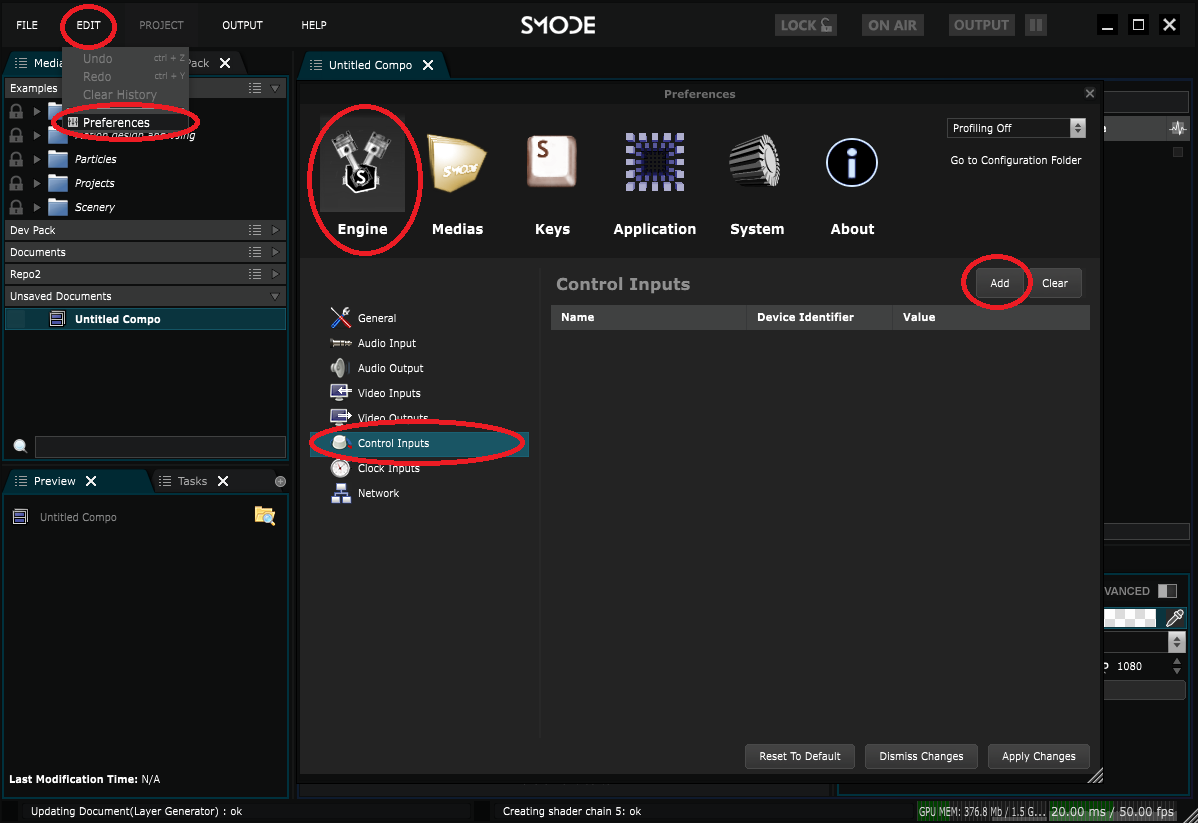Expand the Repo2 section arrow
This screenshot has width=1198, height=823.
(275, 274)
